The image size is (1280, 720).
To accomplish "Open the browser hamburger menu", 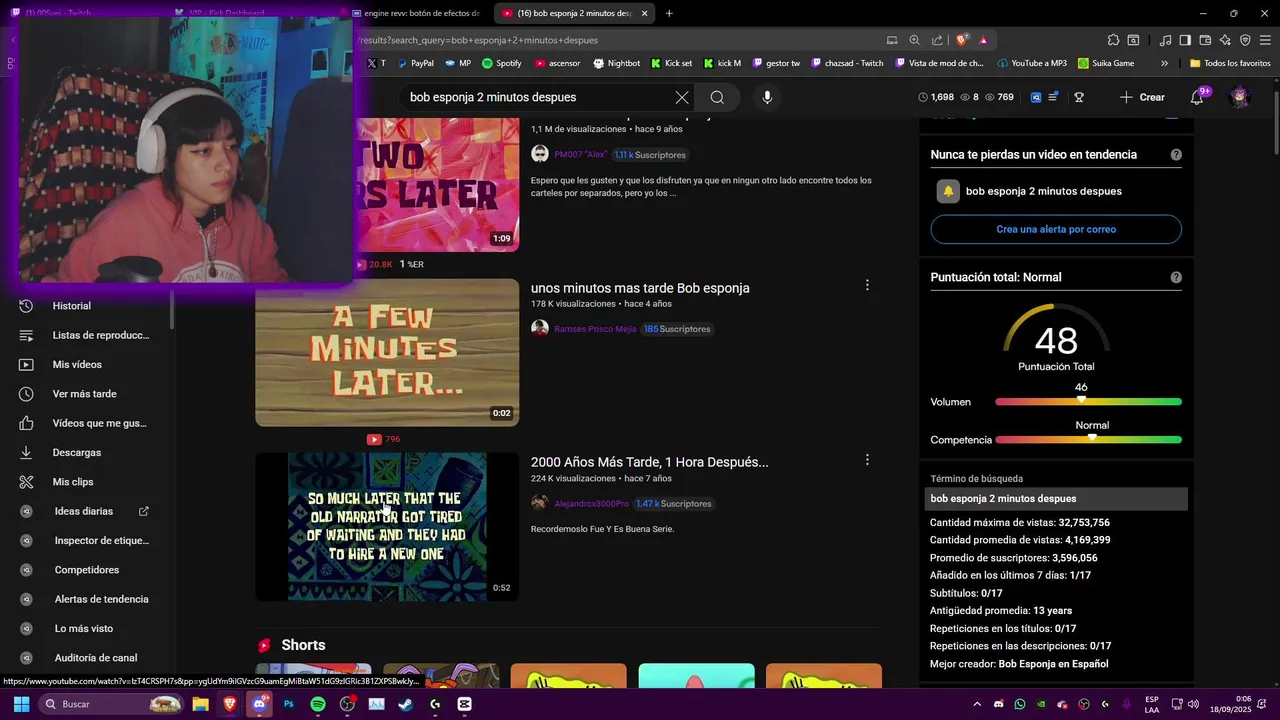I will point(1265,40).
